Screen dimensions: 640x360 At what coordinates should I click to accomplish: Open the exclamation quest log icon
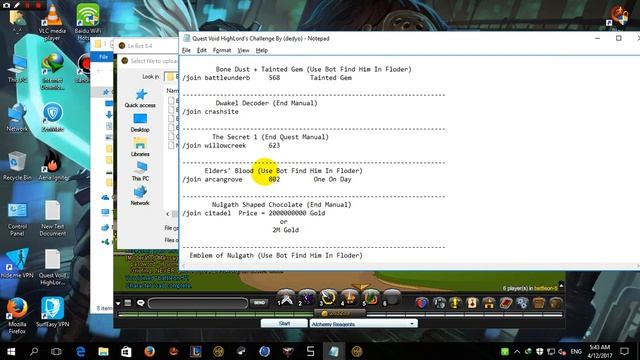click(x=455, y=303)
